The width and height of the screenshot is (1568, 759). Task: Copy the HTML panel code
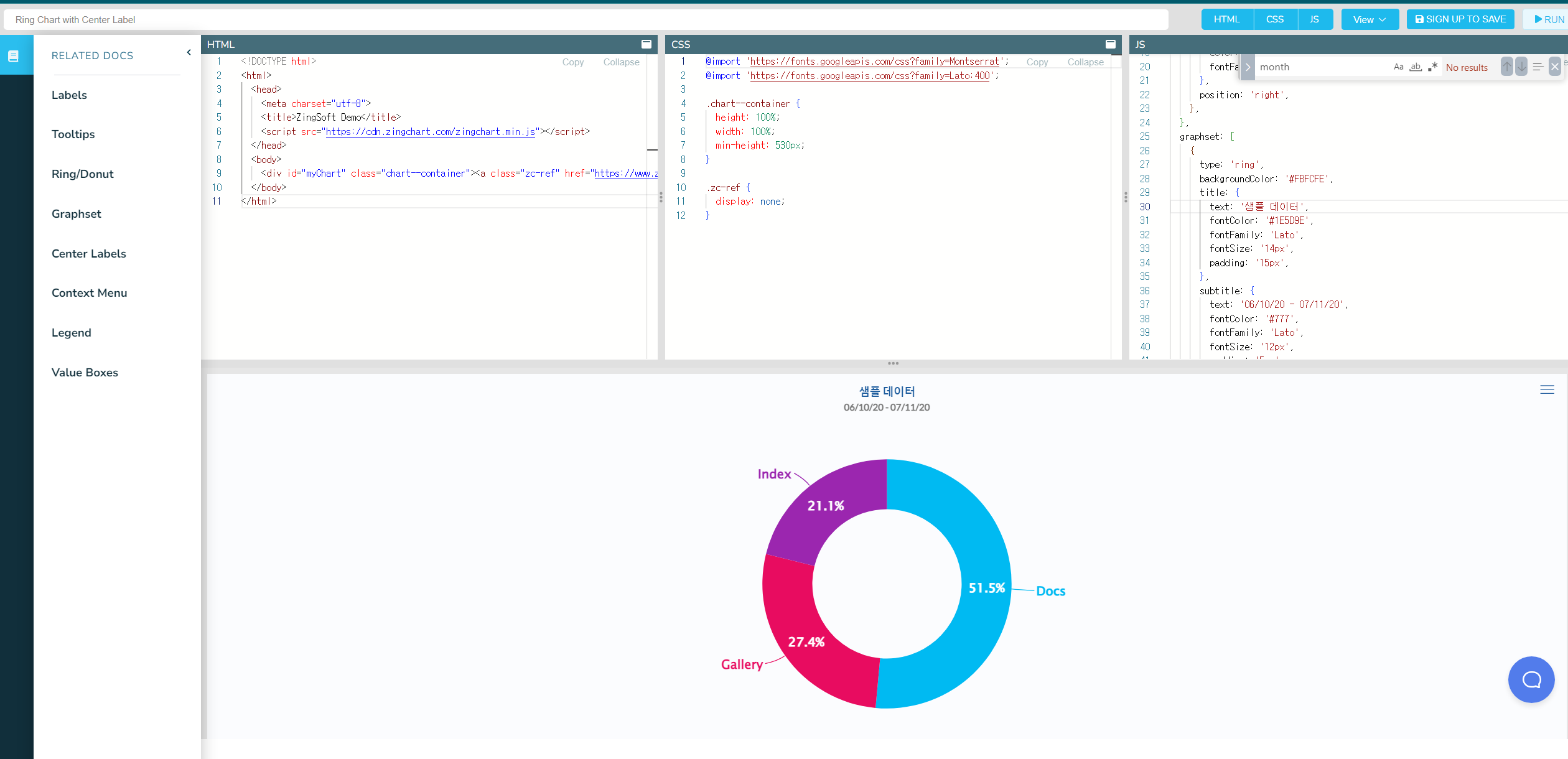click(572, 62)
